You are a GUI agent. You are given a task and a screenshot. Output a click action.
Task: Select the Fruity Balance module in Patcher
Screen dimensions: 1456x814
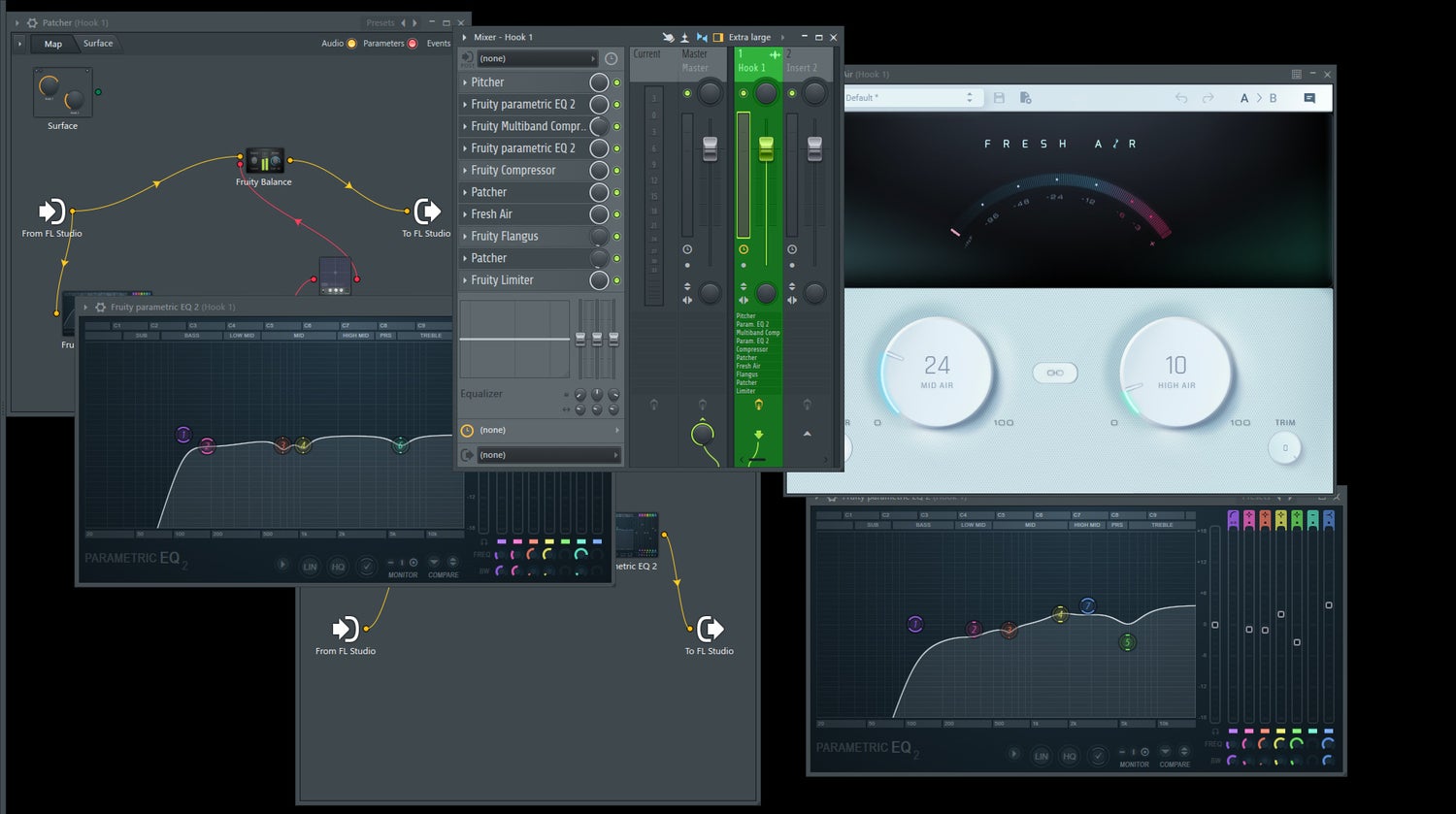264,160
